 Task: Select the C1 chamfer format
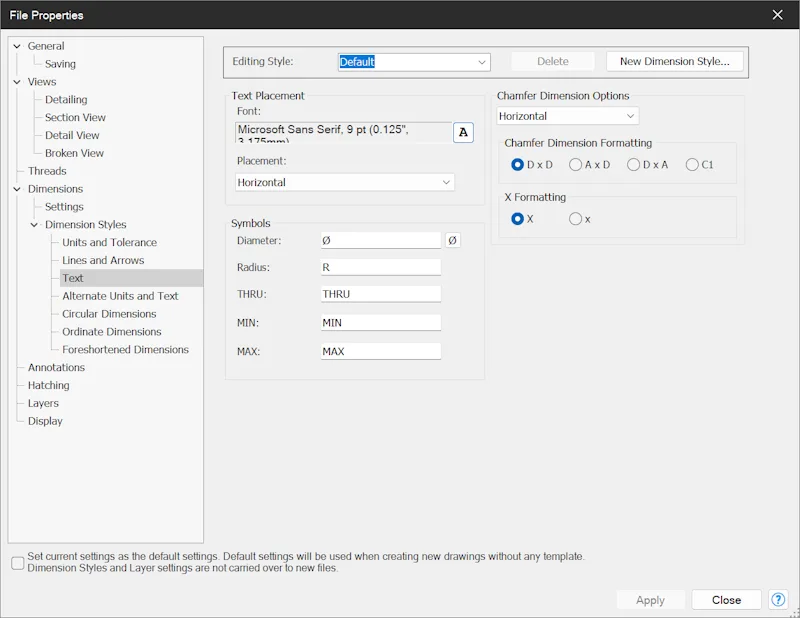tap(692, 165)
